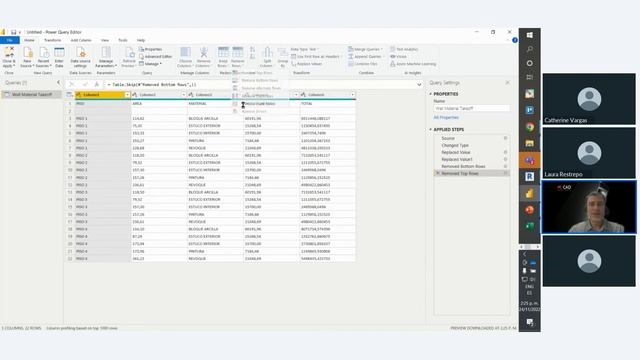Switch to the View tab

tap(105, 40)
